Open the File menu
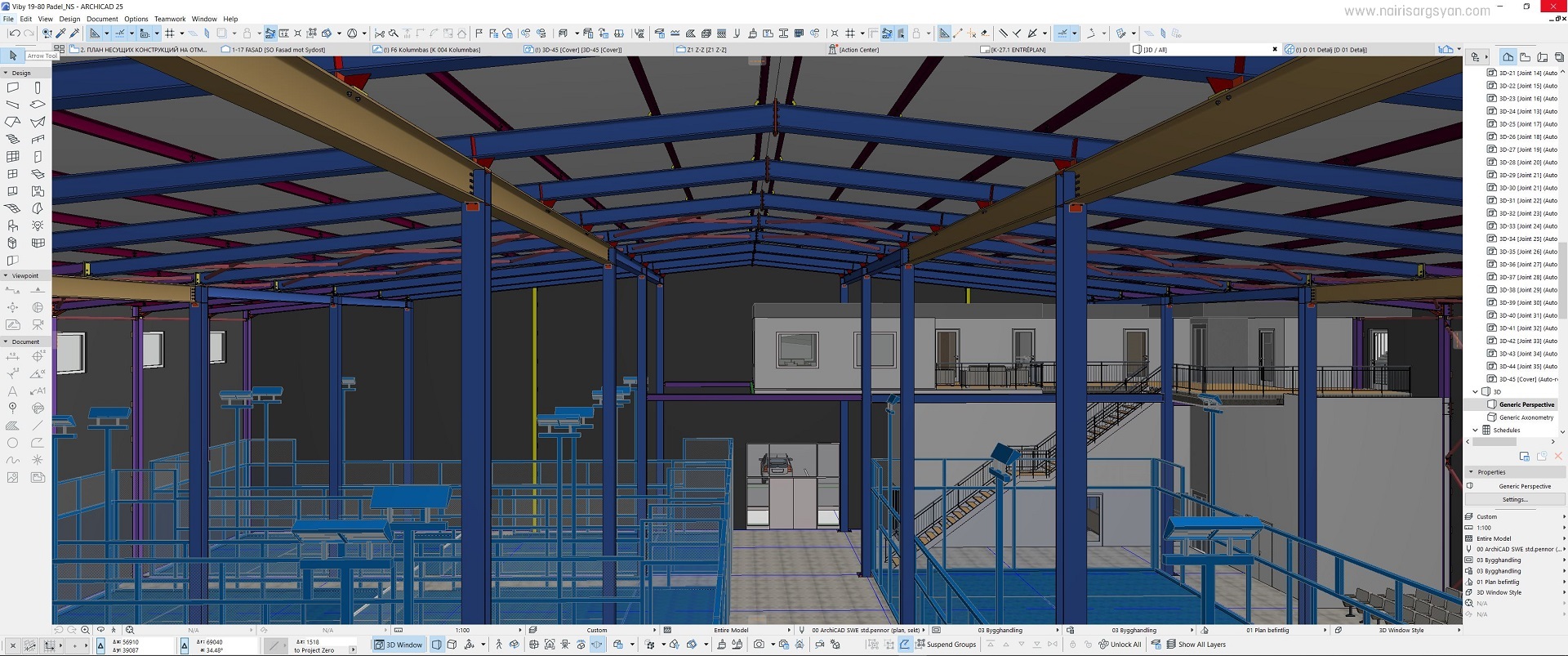The height and width of the screenshot is (656, 1568). pos(8,19)
